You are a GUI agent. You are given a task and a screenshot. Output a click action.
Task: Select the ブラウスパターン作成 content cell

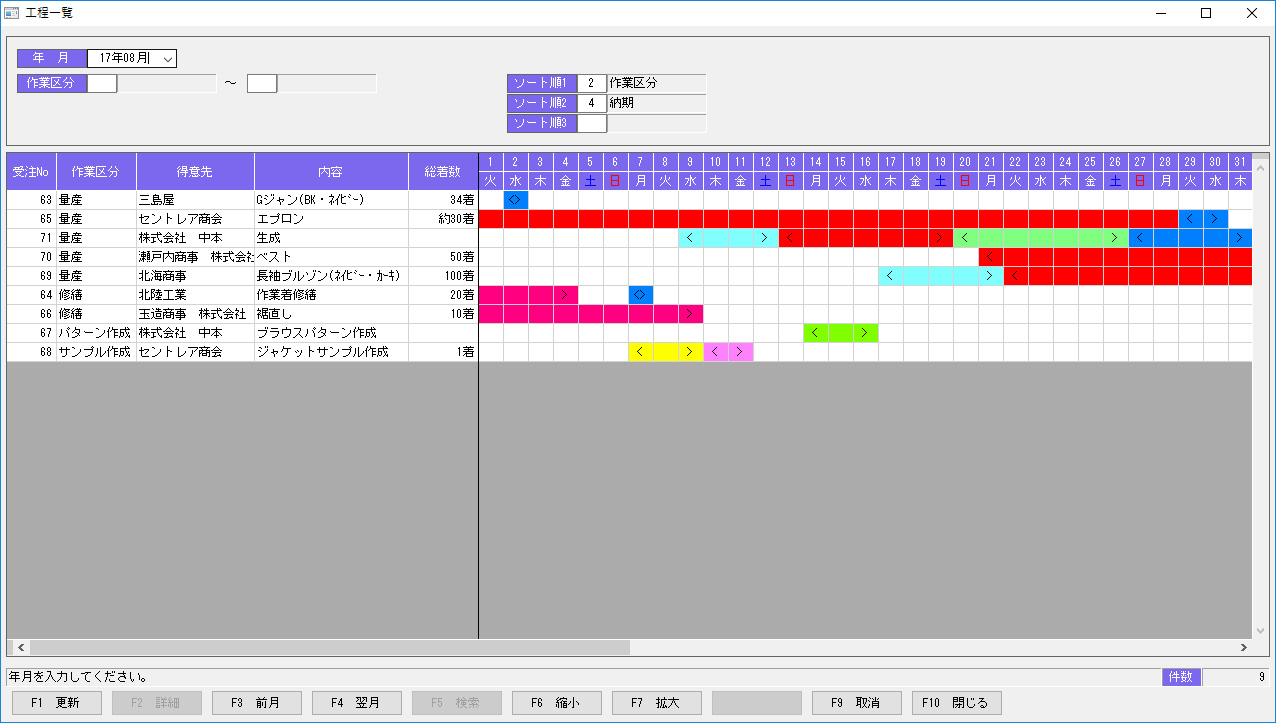(331, 333)
